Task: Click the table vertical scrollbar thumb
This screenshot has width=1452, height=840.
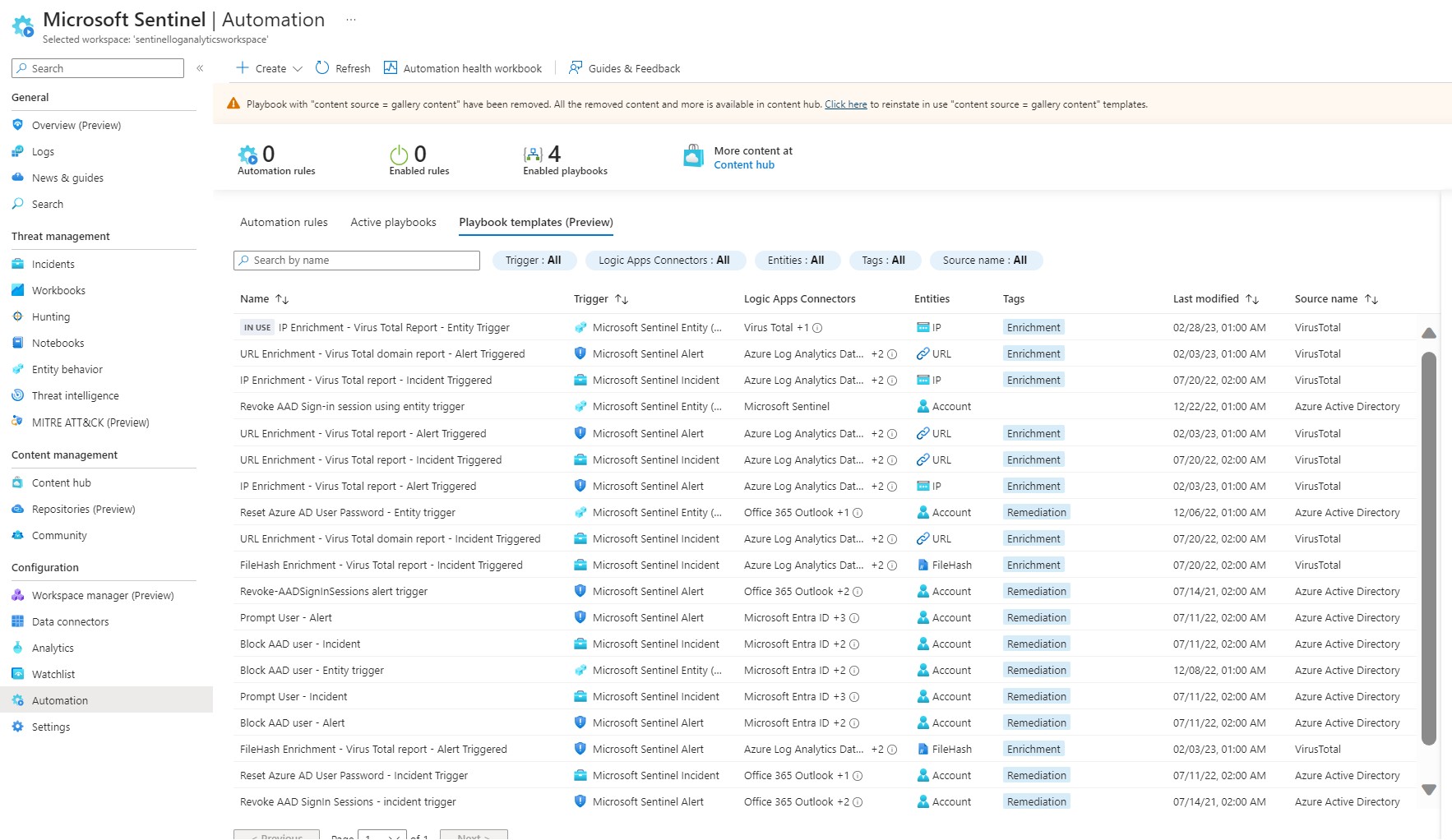Action: click(1429, 548)
